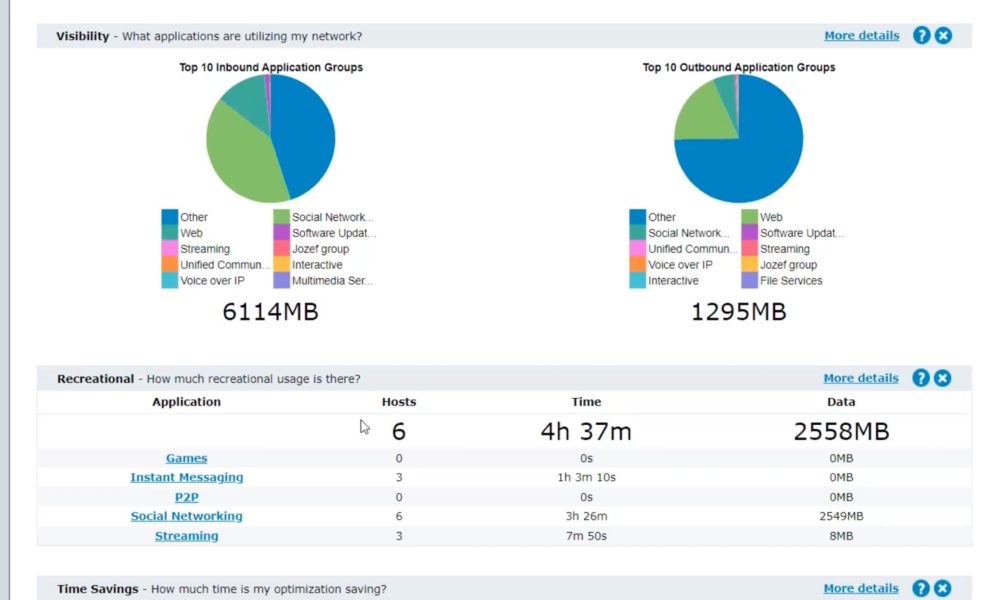The height and width of the screenshot is (600, 1000).
Task: Open the Streaming application link
Action: (x=186, y=536)
